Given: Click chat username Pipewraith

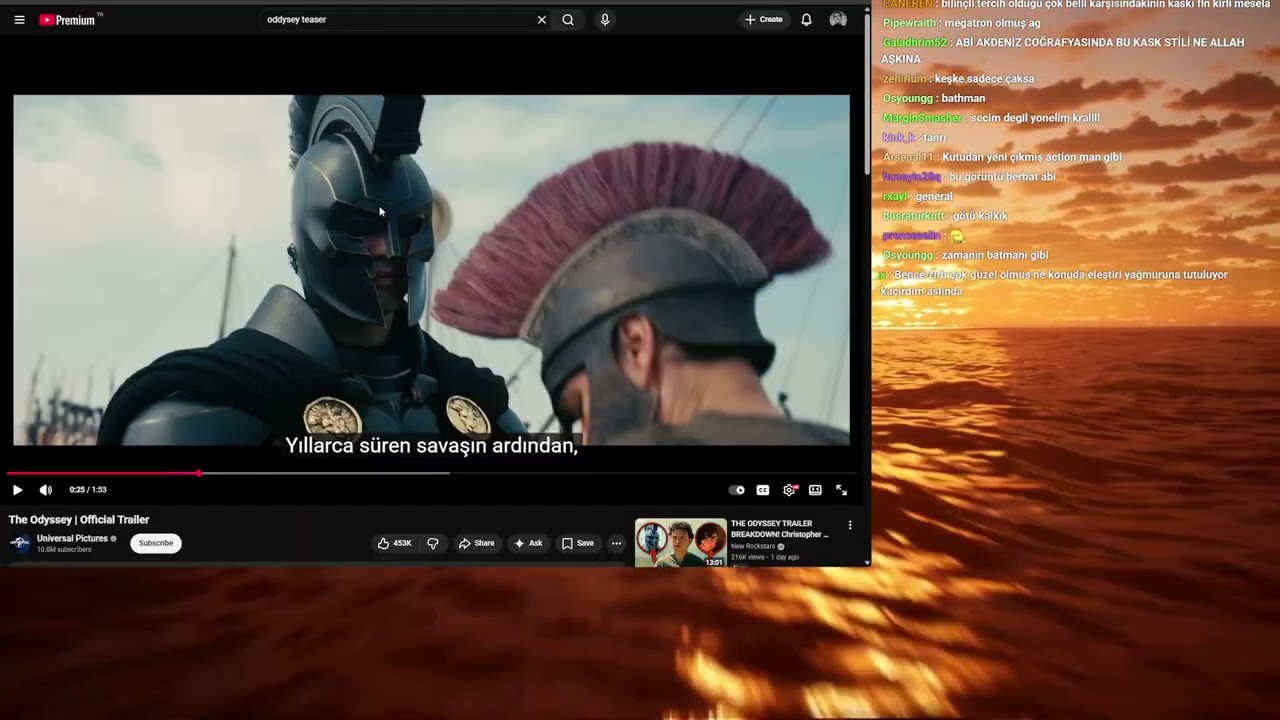Looking at the screenshot, I should 909,23.
